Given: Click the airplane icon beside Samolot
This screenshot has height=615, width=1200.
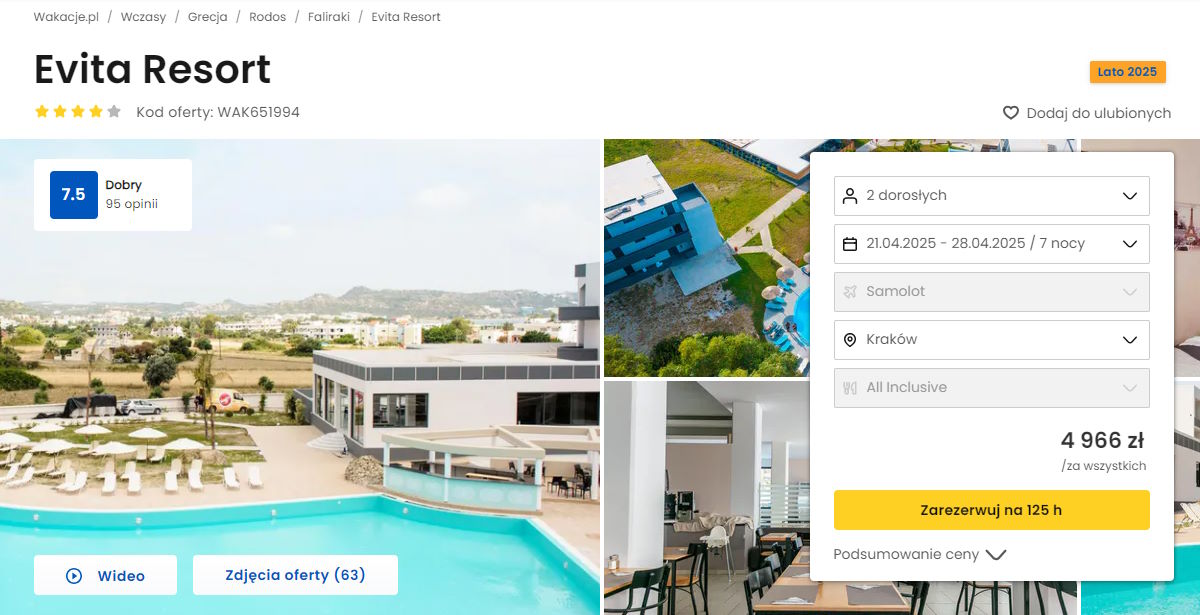Looking at the screenshot, I should (x=850, y=291).
